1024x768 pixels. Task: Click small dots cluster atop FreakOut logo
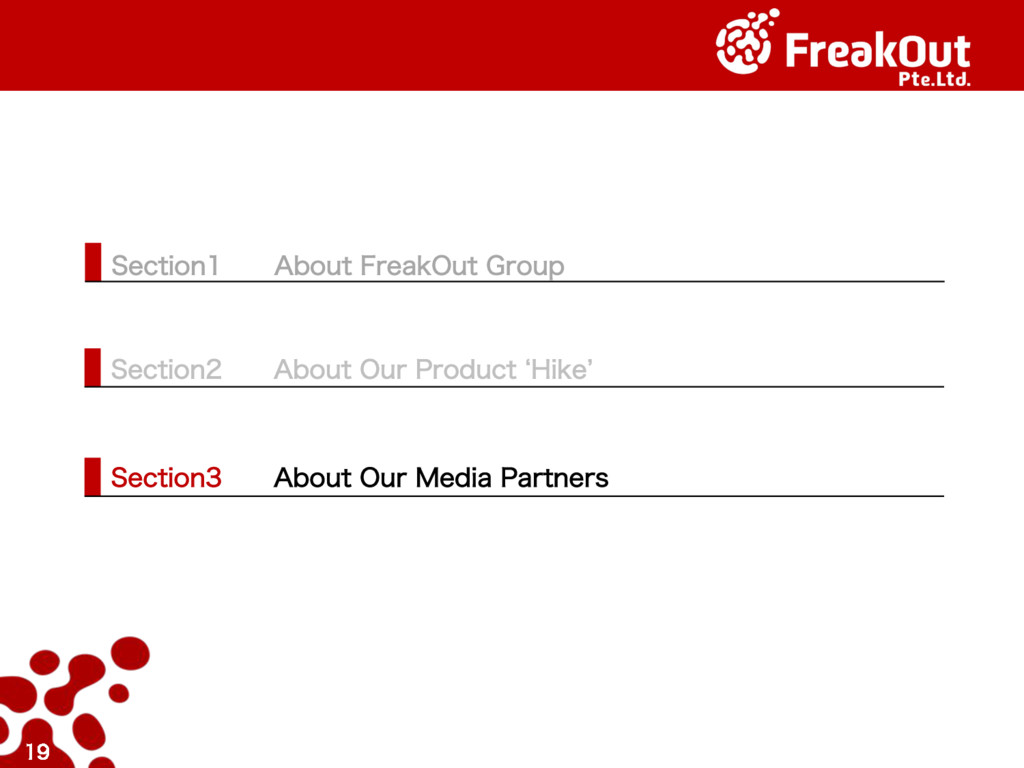768,16
